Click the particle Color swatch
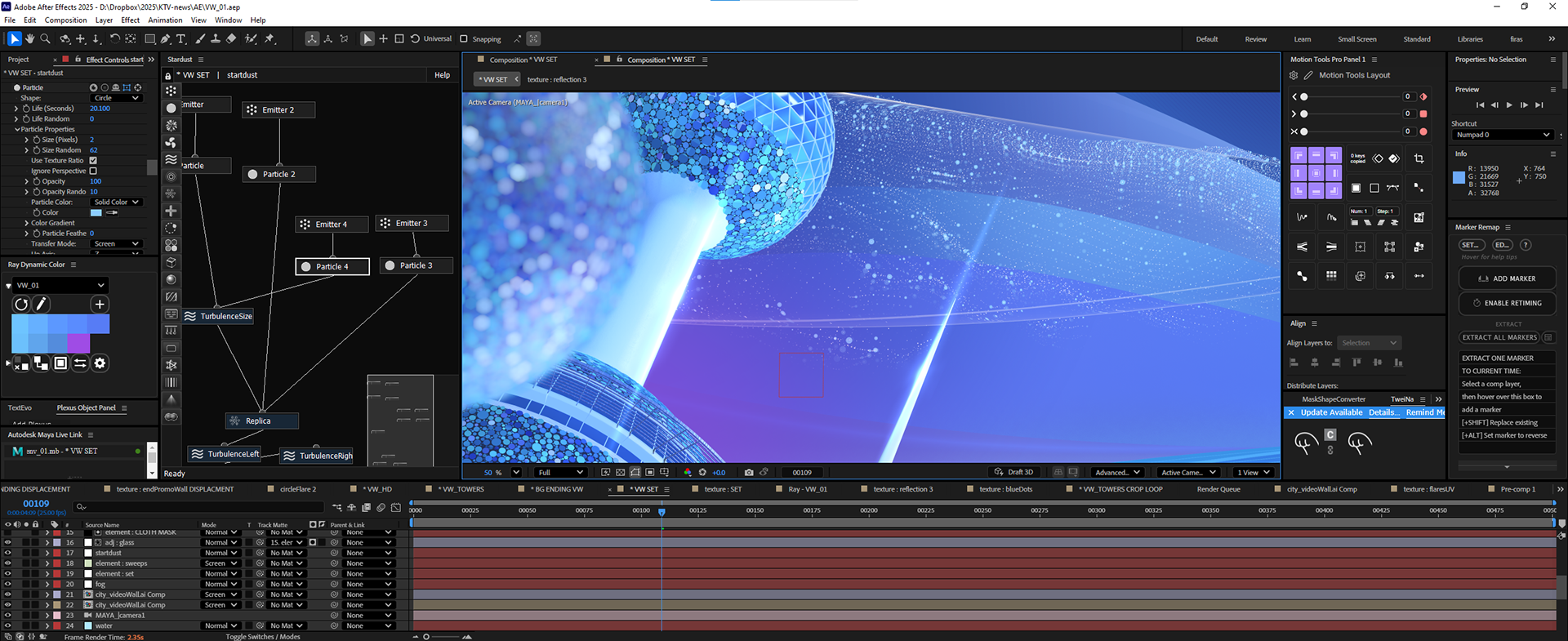The height and width of the screenshot is (641, 1568). [x=96, y=212]
